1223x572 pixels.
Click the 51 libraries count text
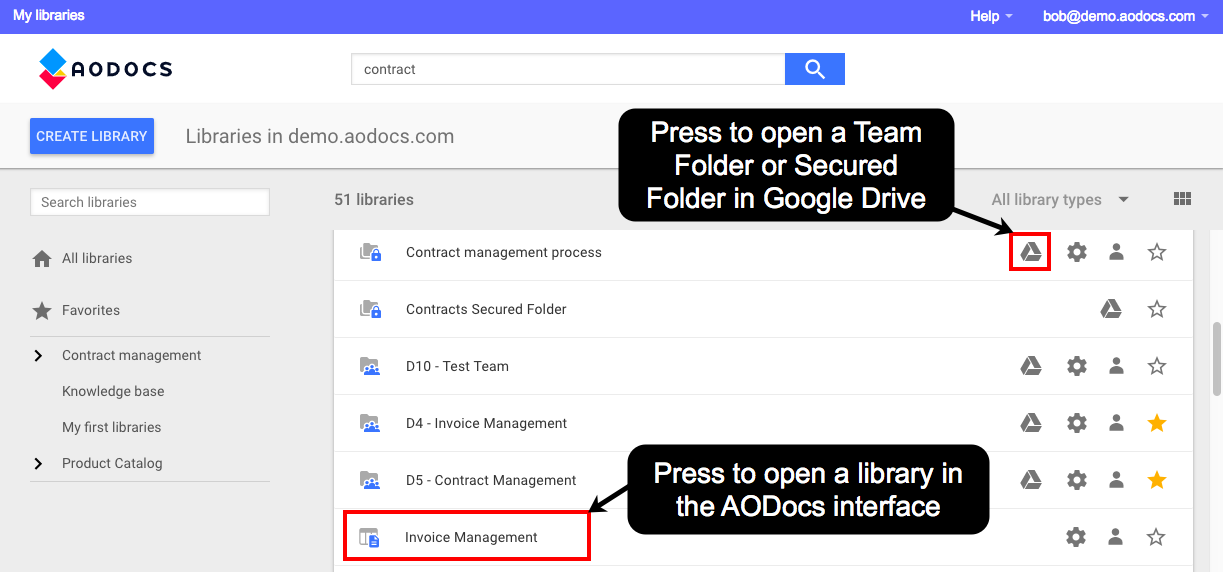pyautogui.click(x=374, y=199)
